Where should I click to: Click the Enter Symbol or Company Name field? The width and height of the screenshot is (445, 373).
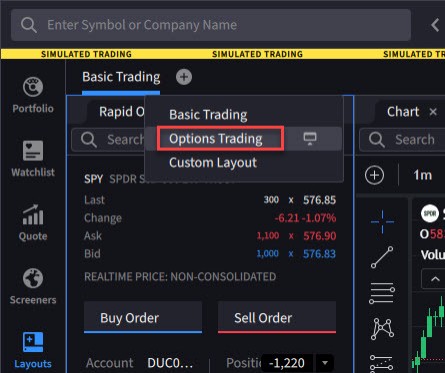(211, 25)
